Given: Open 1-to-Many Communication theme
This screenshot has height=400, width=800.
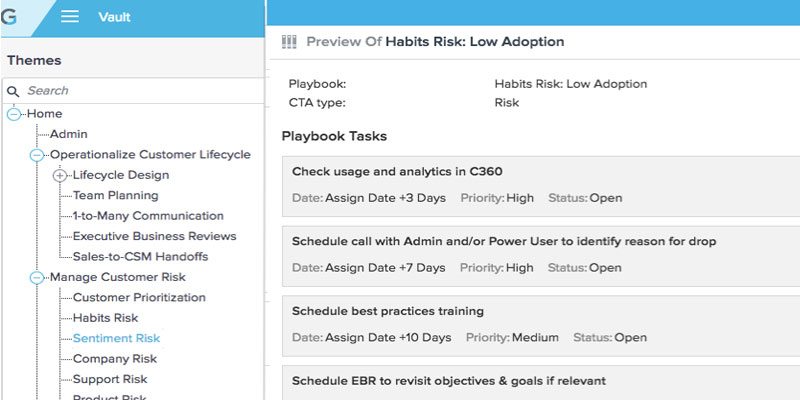Looking at the screenshot, I should click(148, 216).
